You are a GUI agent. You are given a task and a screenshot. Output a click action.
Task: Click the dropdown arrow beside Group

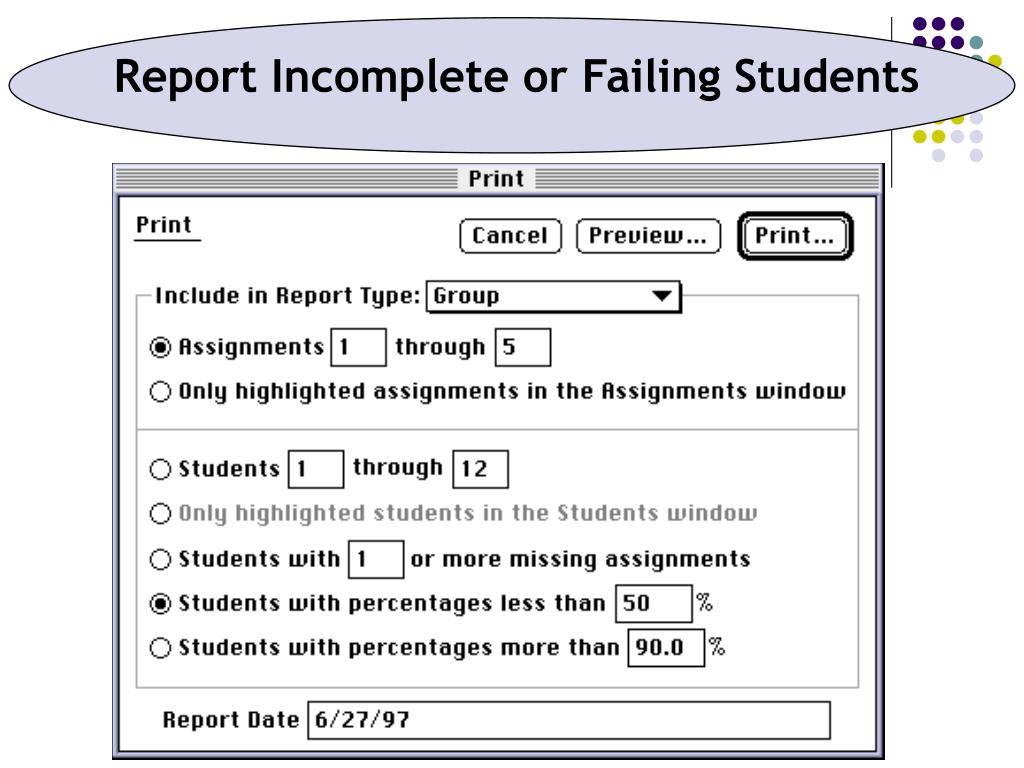point(662,296)
